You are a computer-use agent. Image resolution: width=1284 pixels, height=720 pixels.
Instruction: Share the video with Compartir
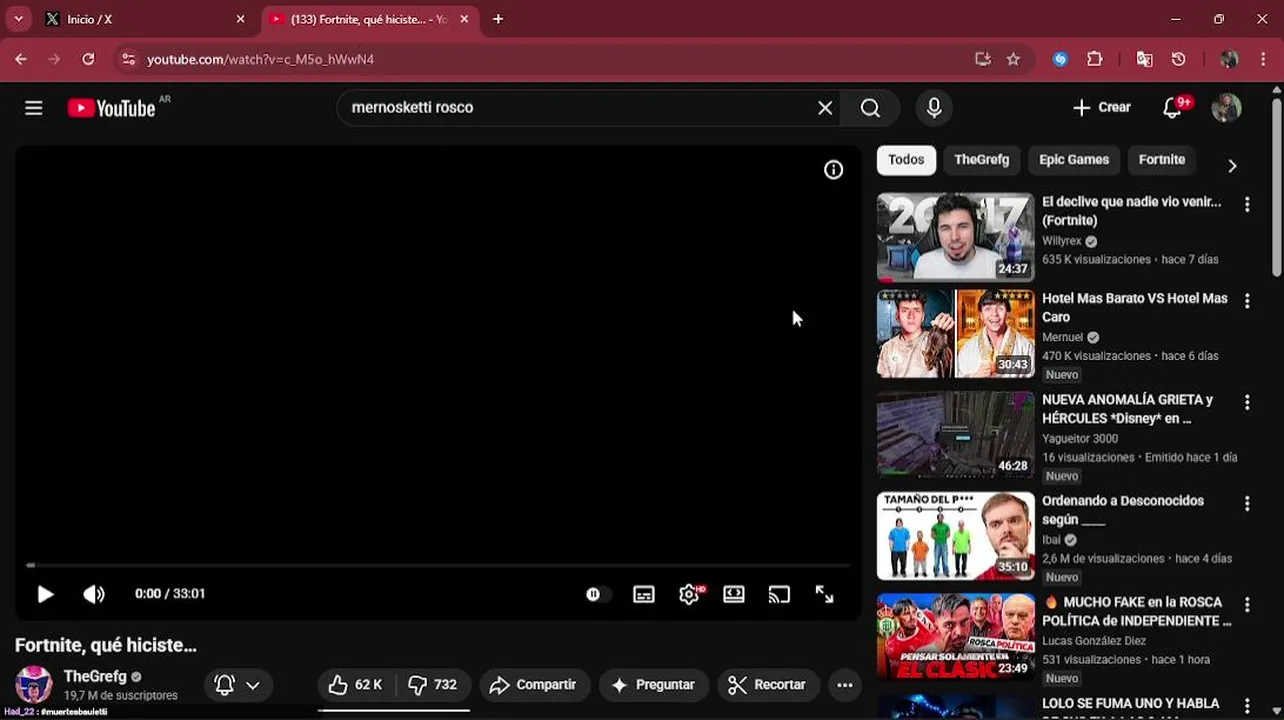point(534,685)
